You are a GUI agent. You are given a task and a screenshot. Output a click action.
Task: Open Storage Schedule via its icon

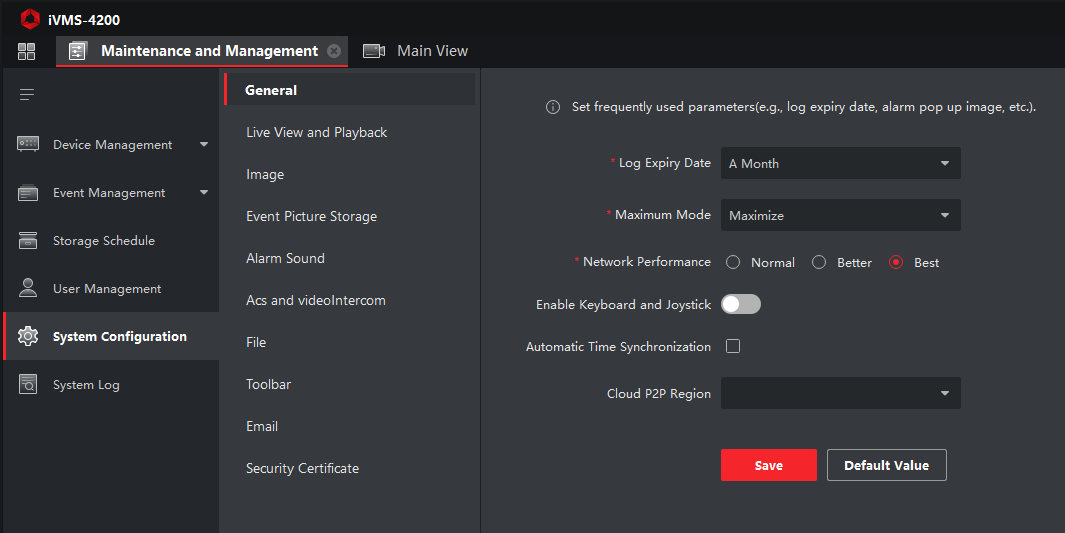pyautogui.click(x=28, y=241)
